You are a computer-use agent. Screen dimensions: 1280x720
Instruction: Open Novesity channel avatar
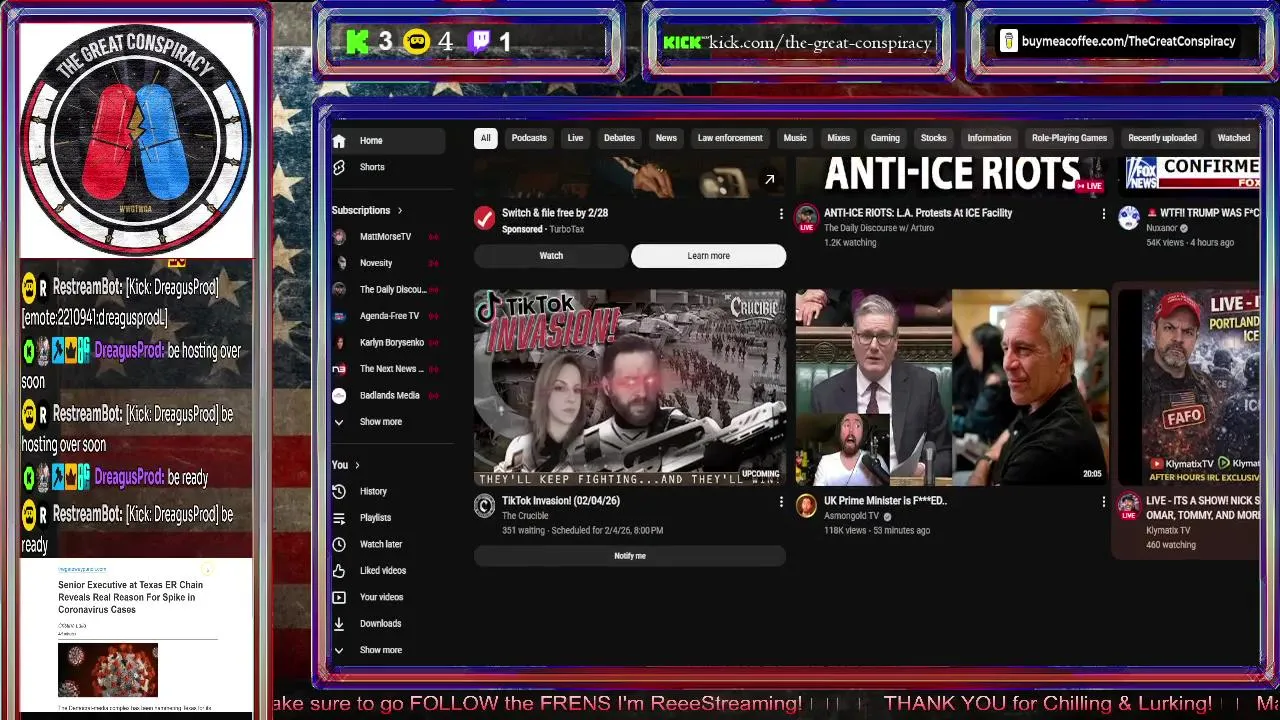(x=339, y=263)
